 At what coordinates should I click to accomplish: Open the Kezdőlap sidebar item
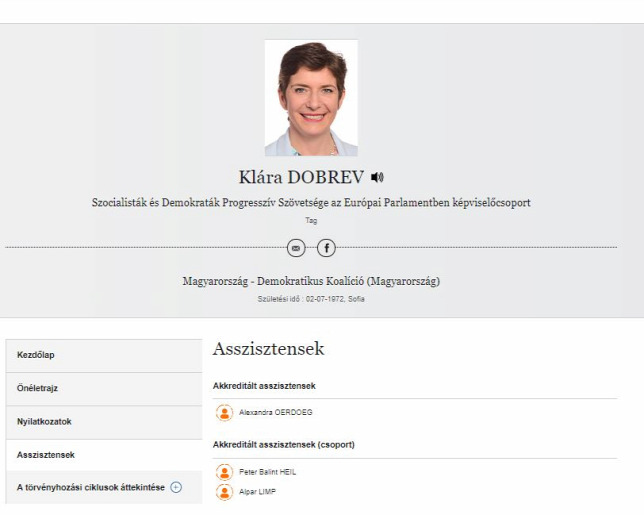point(104,356)
